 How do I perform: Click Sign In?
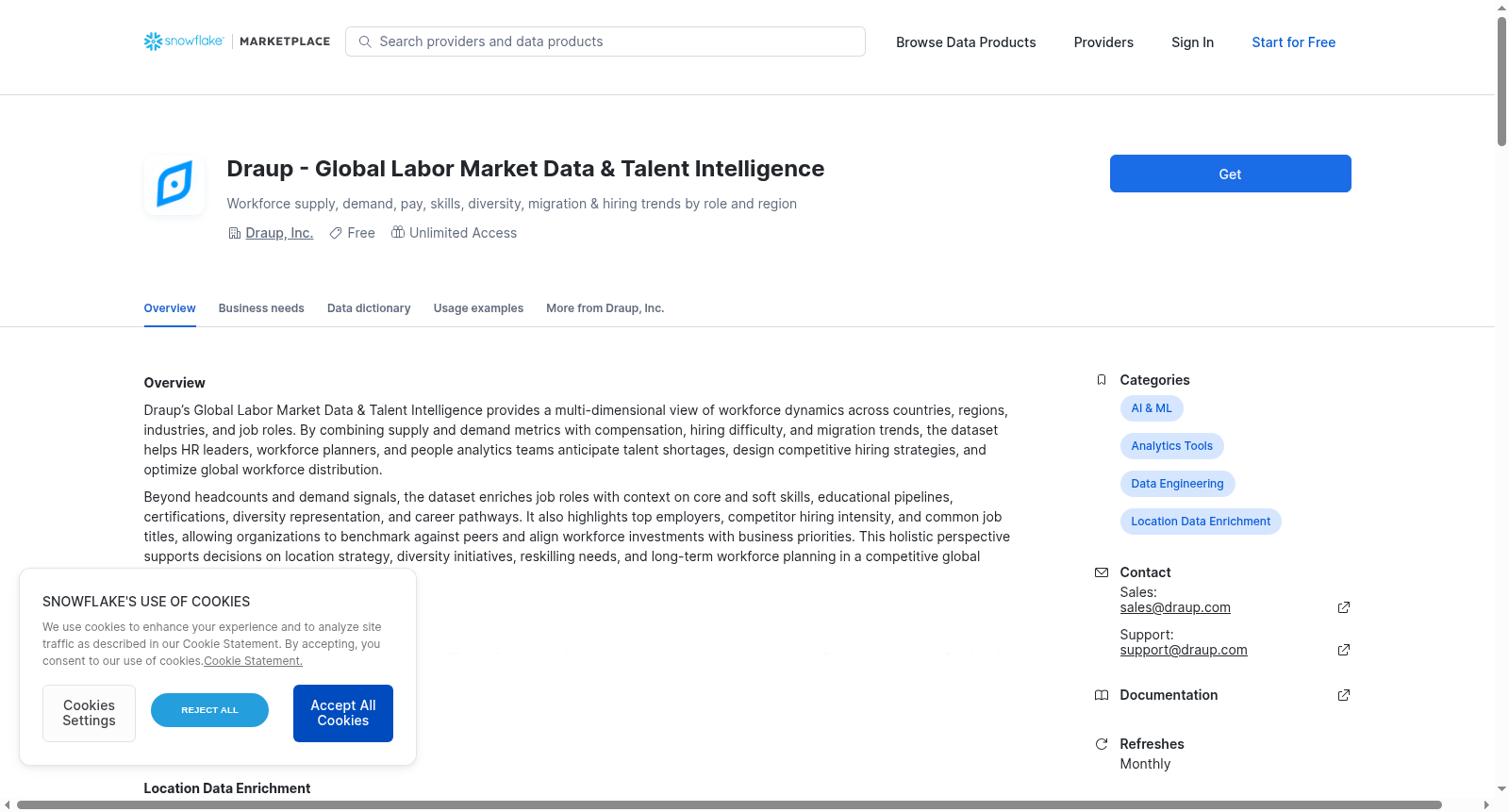pos(1193,42)
